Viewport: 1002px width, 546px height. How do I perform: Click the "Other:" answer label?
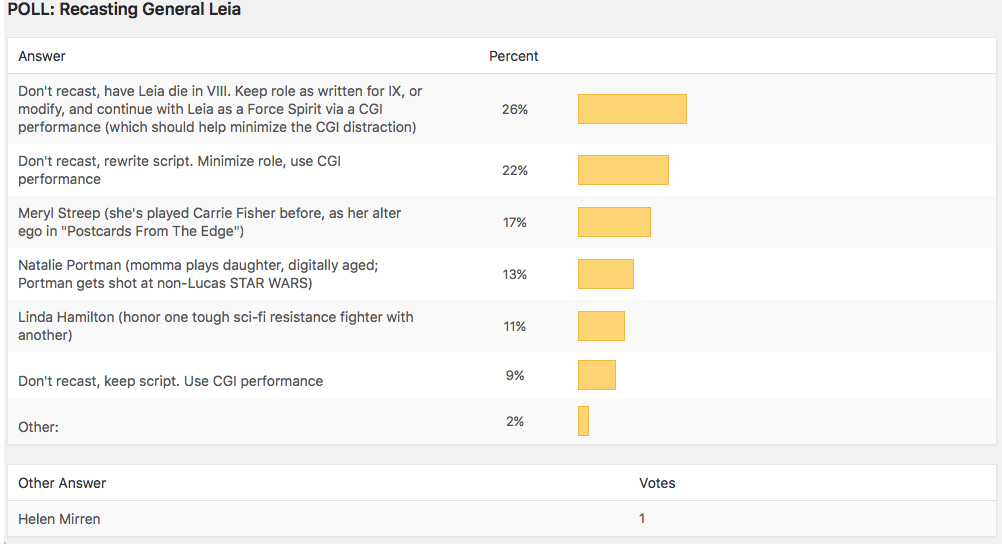(x=39, y=427)
